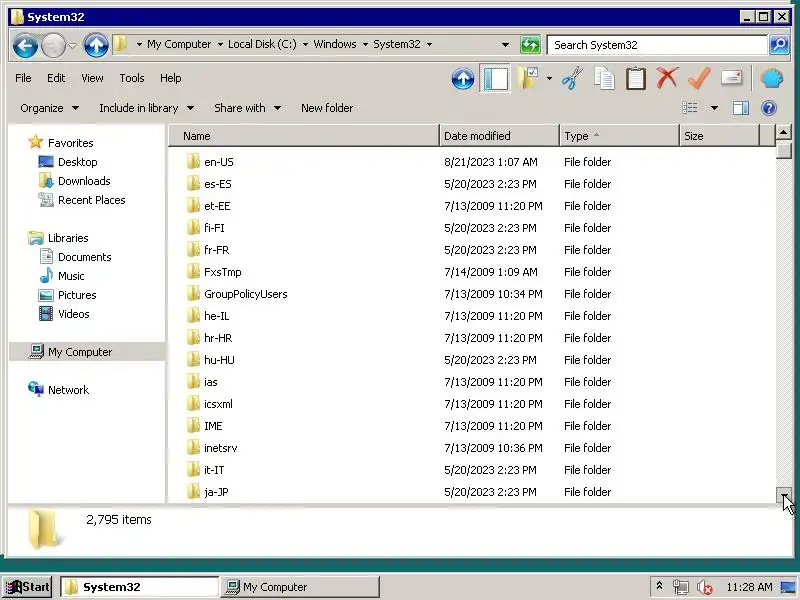
Task: Click the muted volume tray icon
Action: click(705, 587)
